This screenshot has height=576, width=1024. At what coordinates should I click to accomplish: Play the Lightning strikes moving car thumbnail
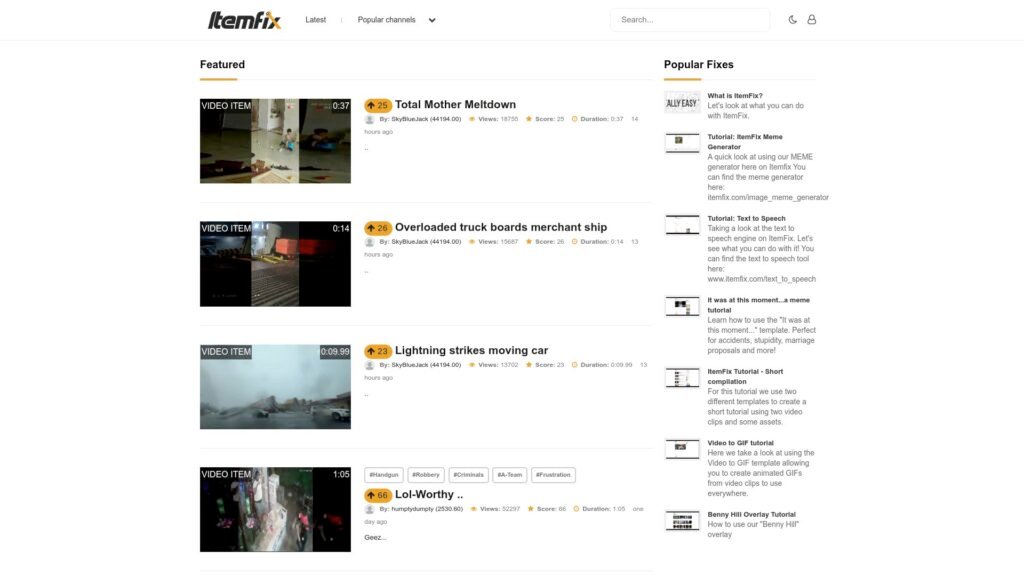pyautogui.click(x=275, y=387)
